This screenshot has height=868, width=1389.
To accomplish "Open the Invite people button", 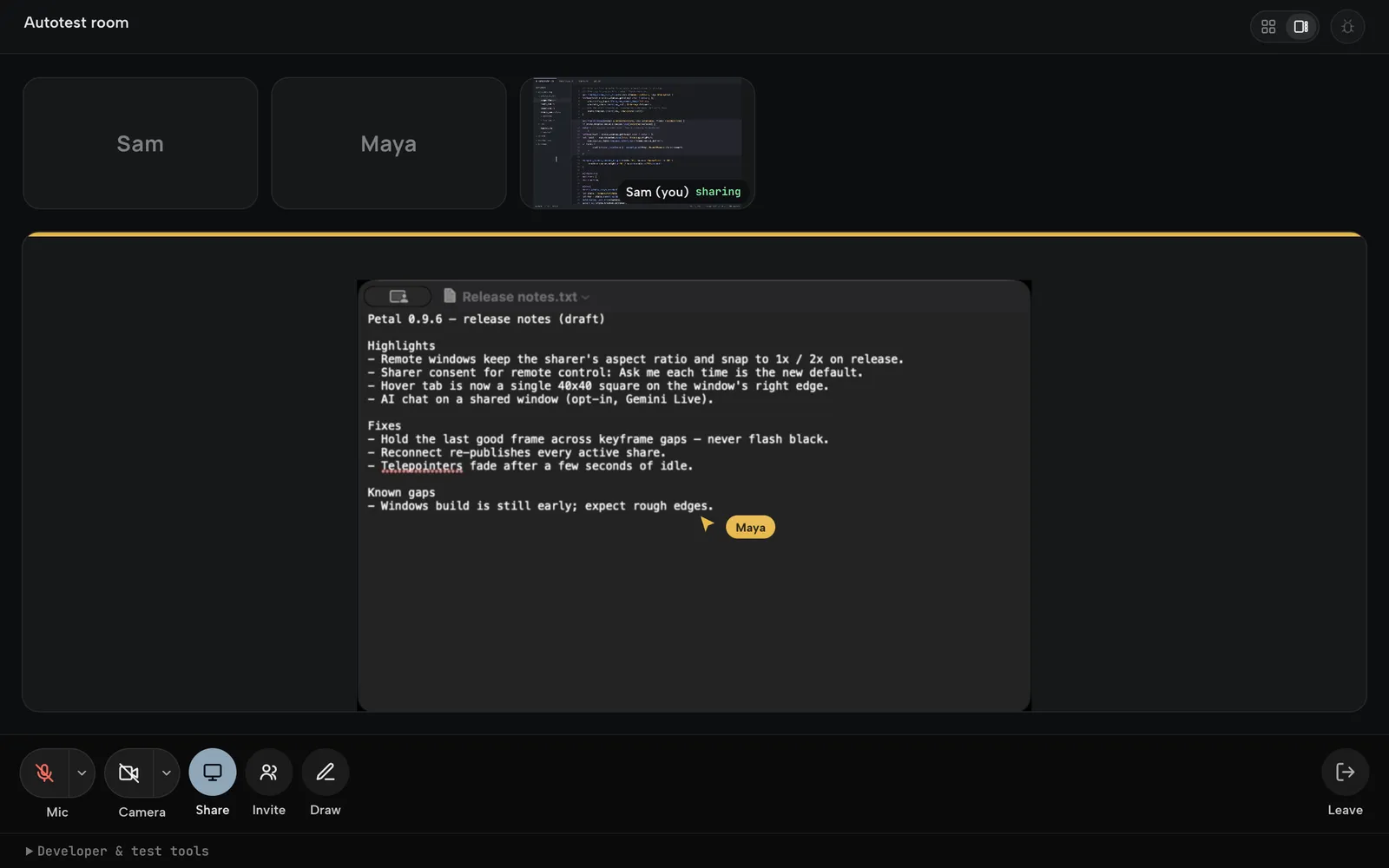I will tap(269, 772).
